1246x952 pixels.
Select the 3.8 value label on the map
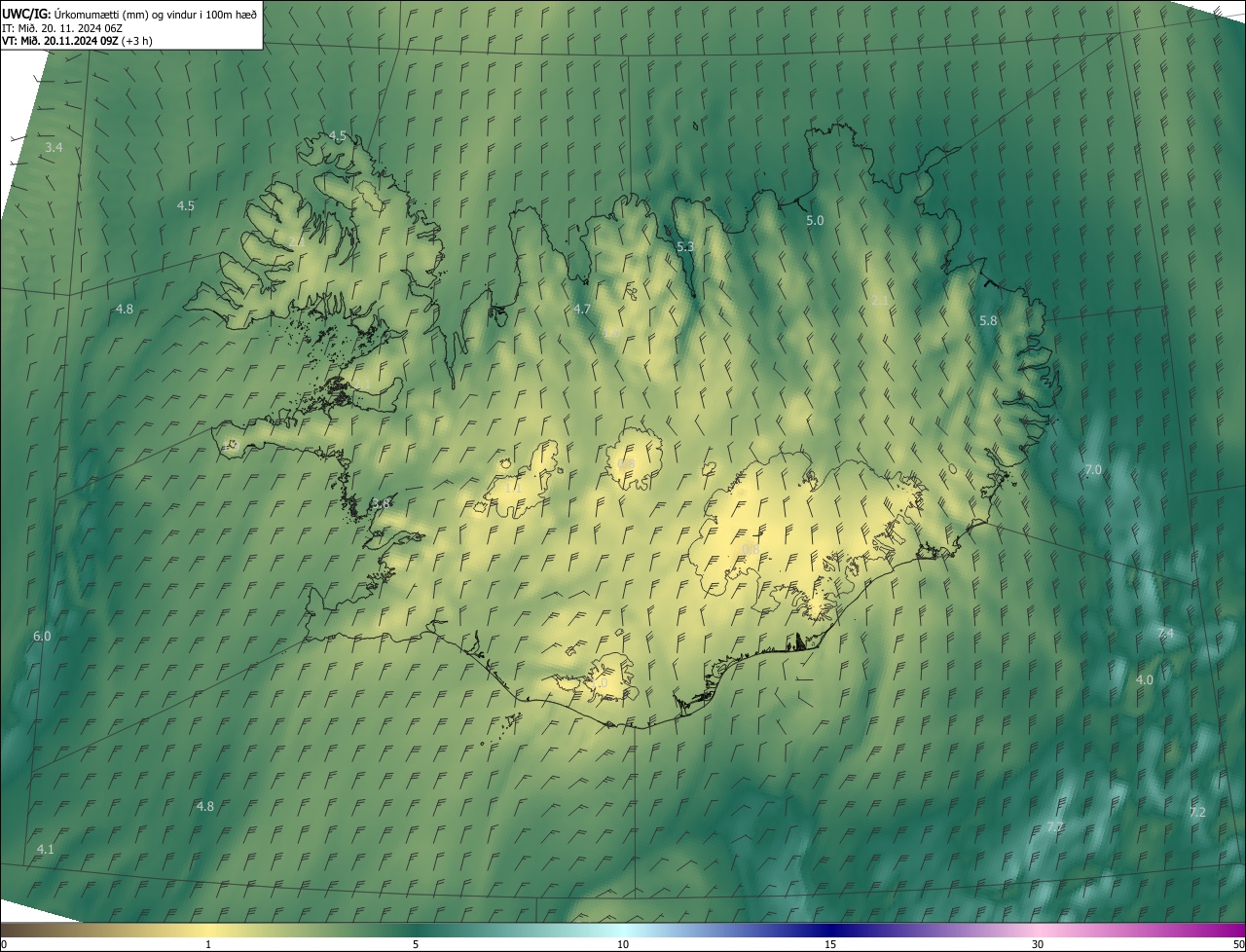[382, 503]
